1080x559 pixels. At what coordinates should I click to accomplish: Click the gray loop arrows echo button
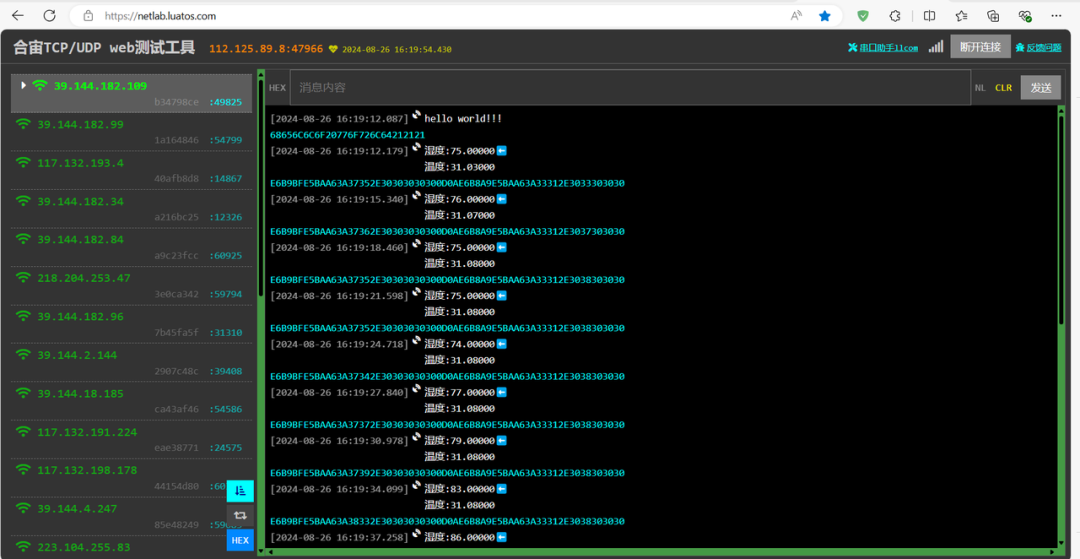(x=240, y=515)
